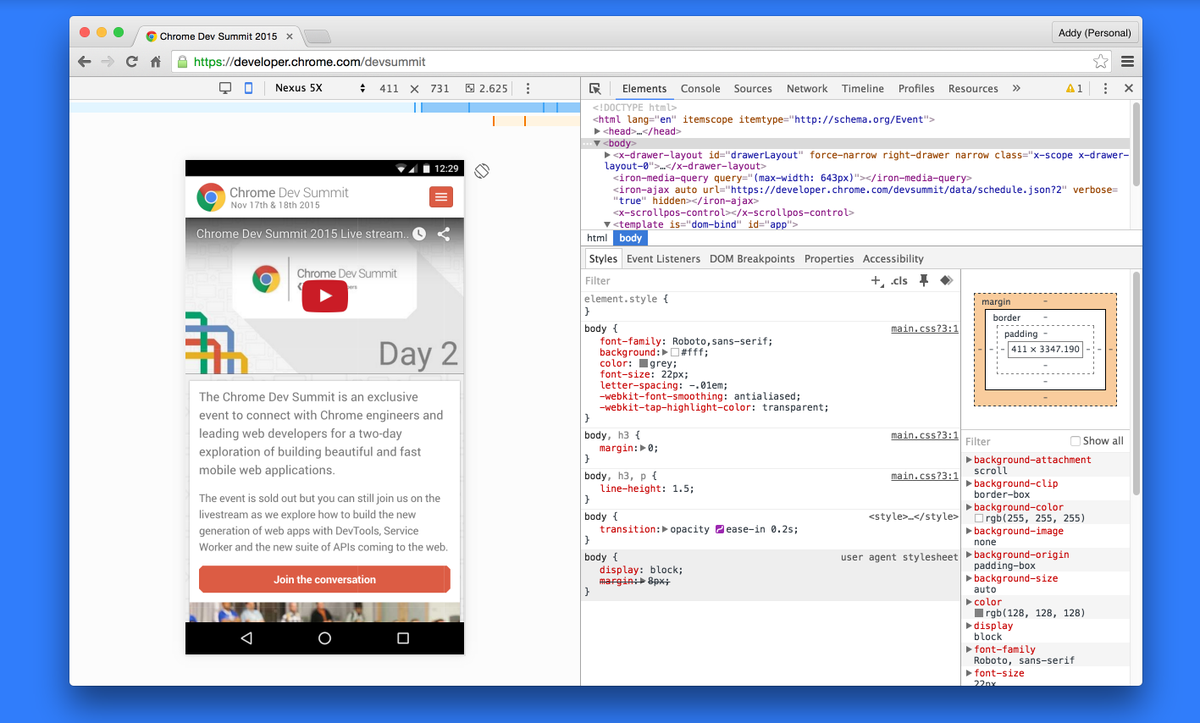Viewport: 1200px width, 723px height.
Task: Click the grey color swatch in body rule
Action: [644, 364]
